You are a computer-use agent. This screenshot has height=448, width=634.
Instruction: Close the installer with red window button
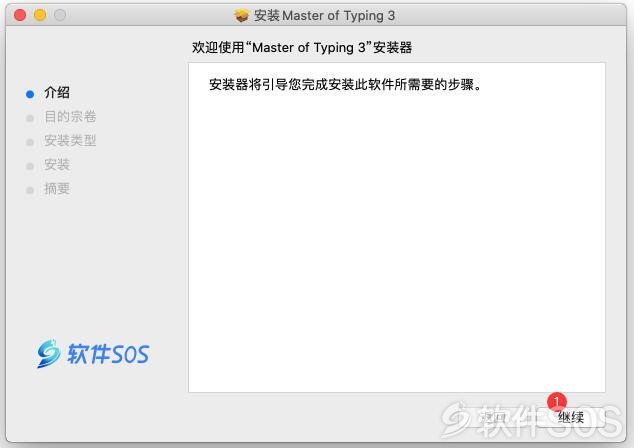20,15
